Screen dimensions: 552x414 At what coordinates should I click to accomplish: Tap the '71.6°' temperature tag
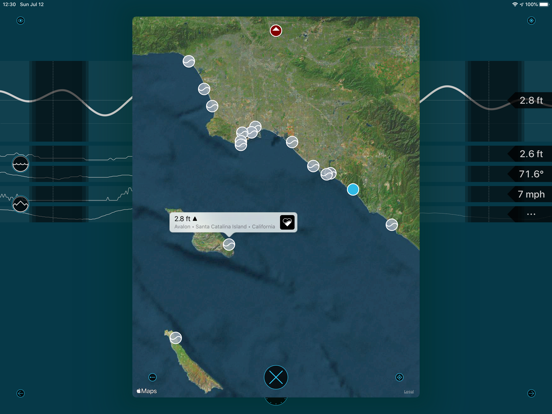tap(530, 174)
